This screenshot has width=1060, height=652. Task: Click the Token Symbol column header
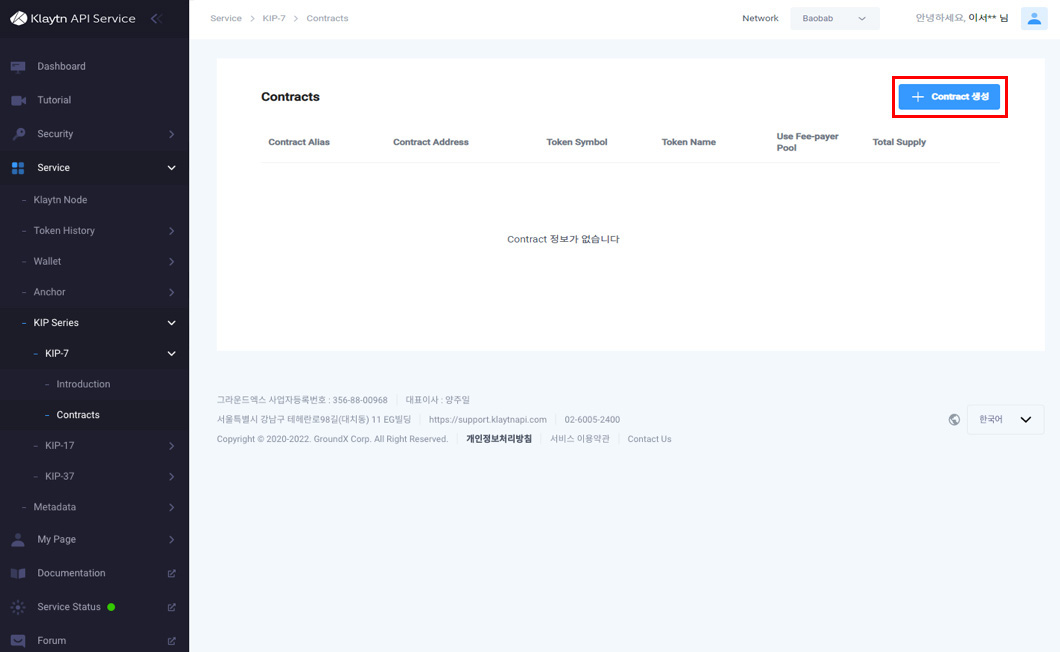577,142
